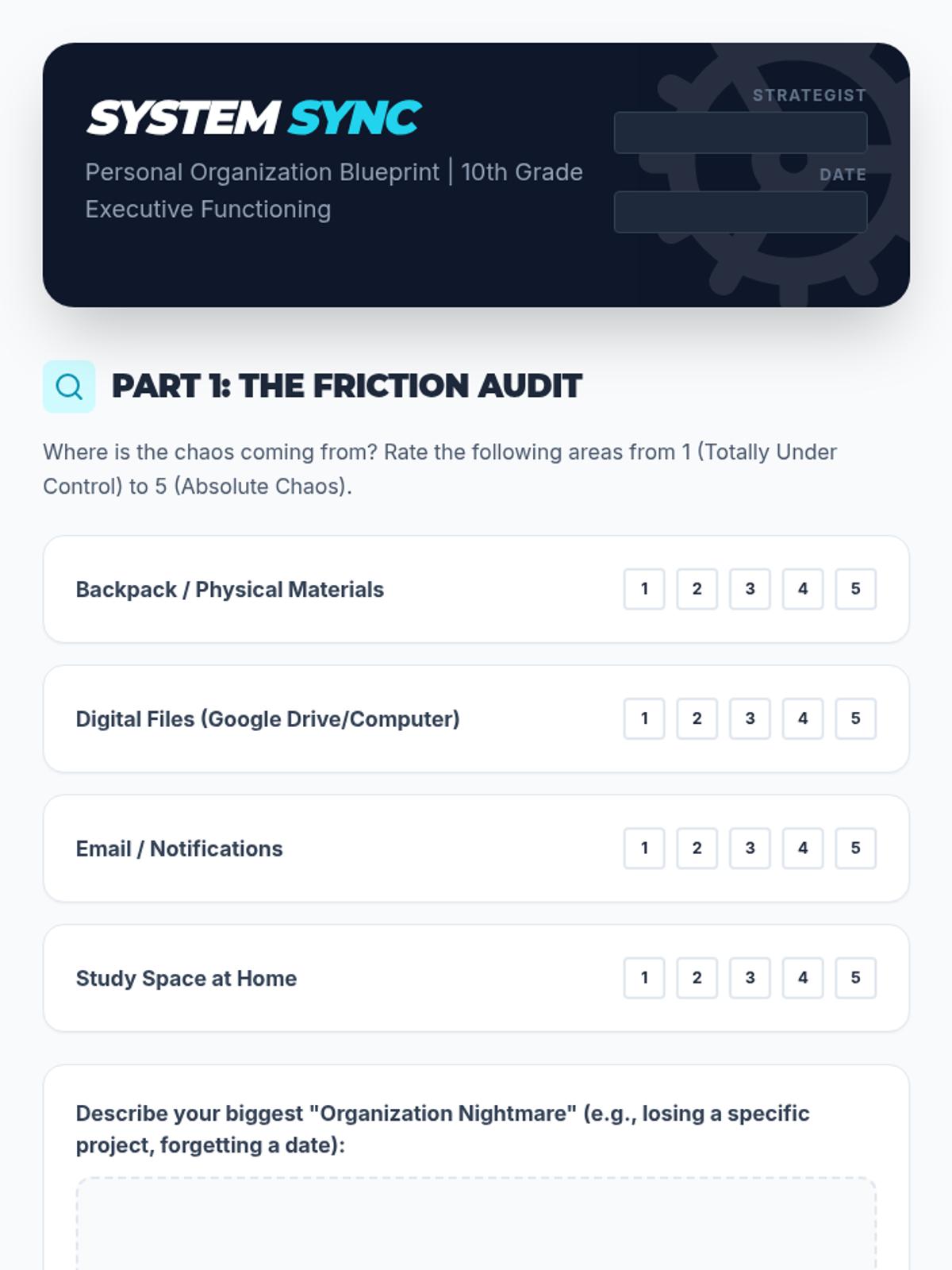The height and width of the screenshot is (1270, 952).
Task: Set Email / Notifications rating to 5
Action: 855,848
